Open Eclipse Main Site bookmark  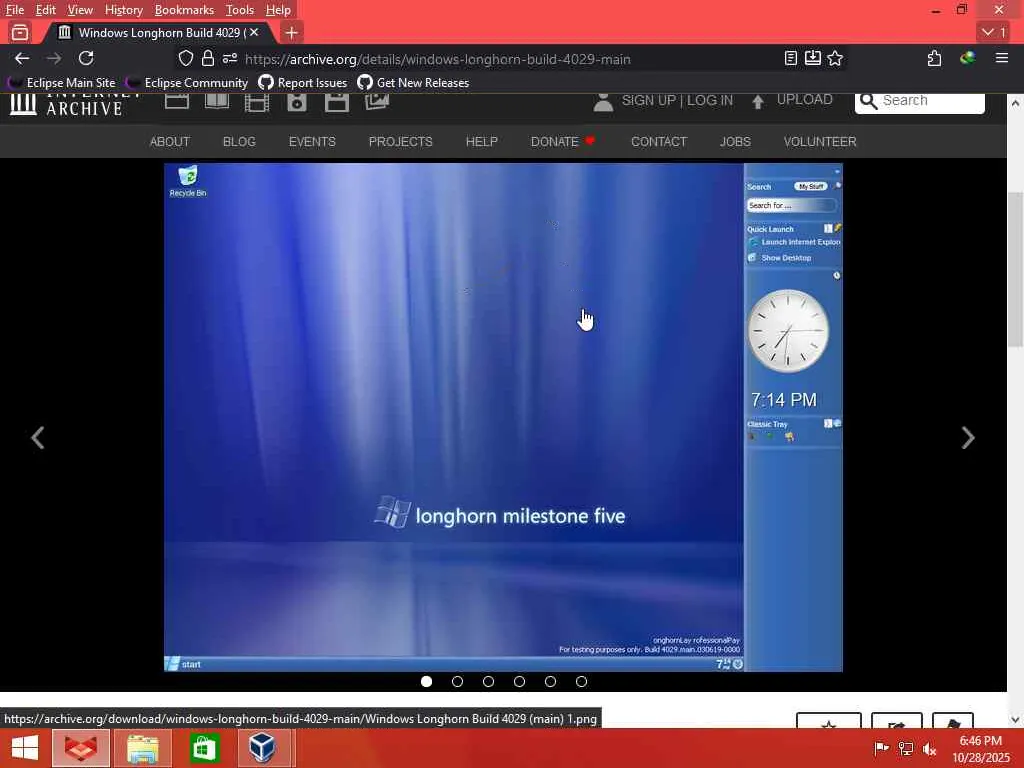[61, 83]
